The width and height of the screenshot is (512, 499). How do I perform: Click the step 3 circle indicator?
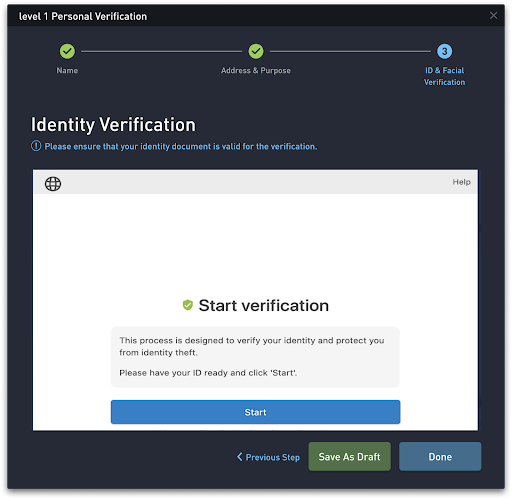click(444, 51)
